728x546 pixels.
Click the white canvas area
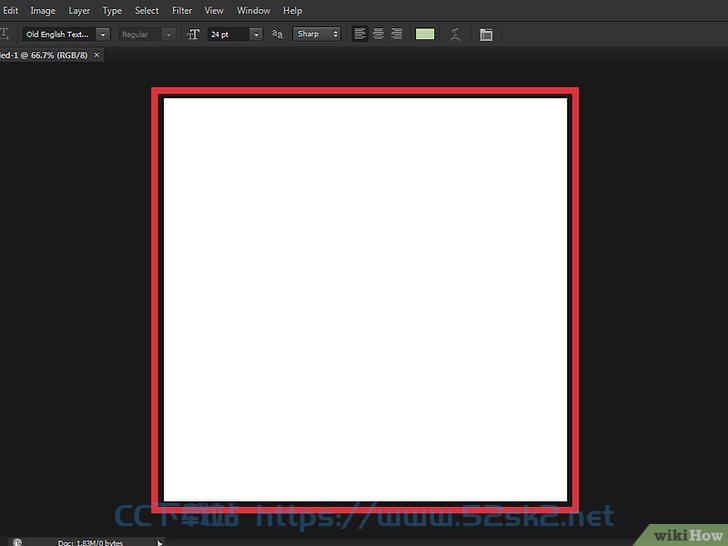(x=365, y=299)
